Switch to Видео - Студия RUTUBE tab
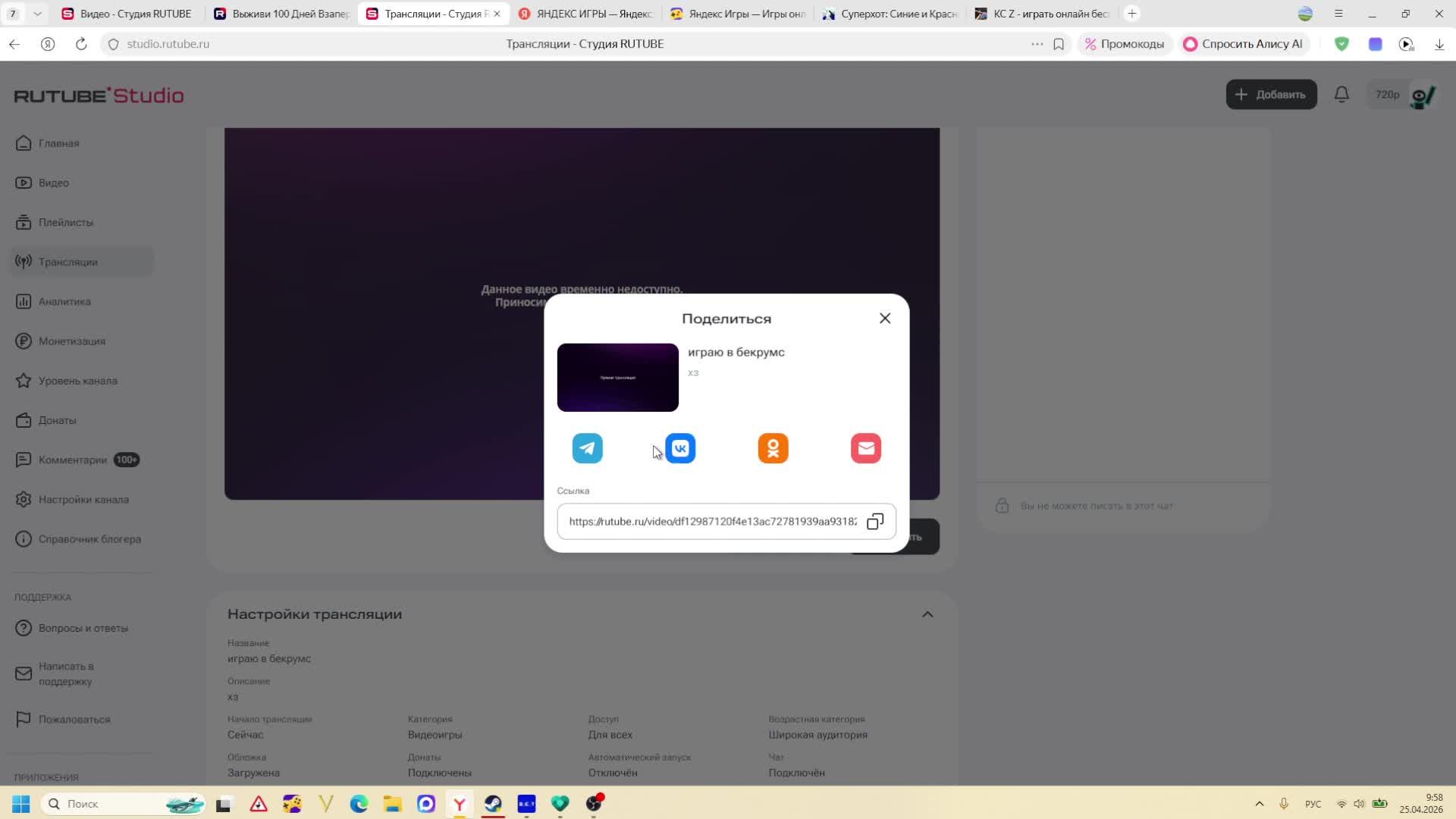The width and height of the screenshot is (1456, 819). (127, 14)
